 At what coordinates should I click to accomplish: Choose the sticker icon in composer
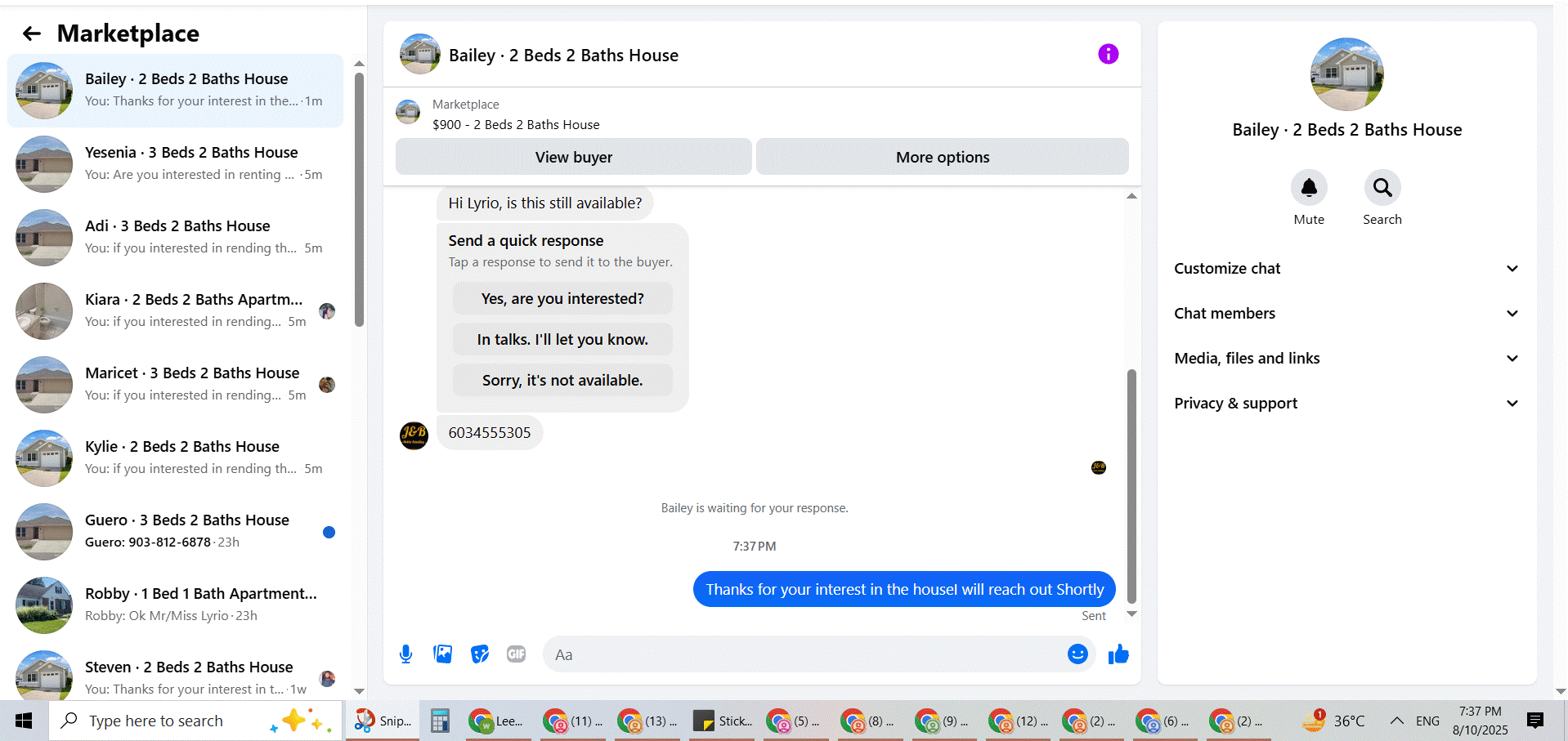[x=480, y=654]
